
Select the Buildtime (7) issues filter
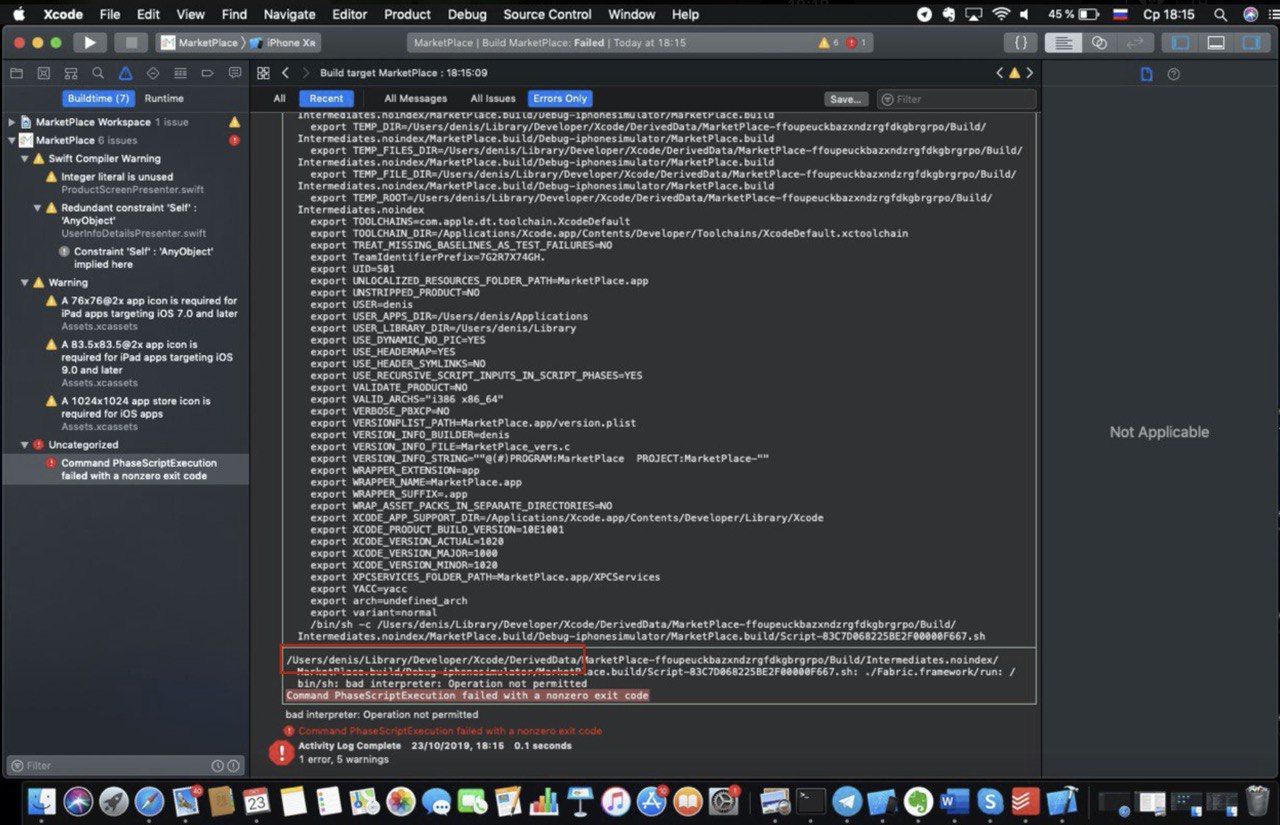tap(98, 98)
